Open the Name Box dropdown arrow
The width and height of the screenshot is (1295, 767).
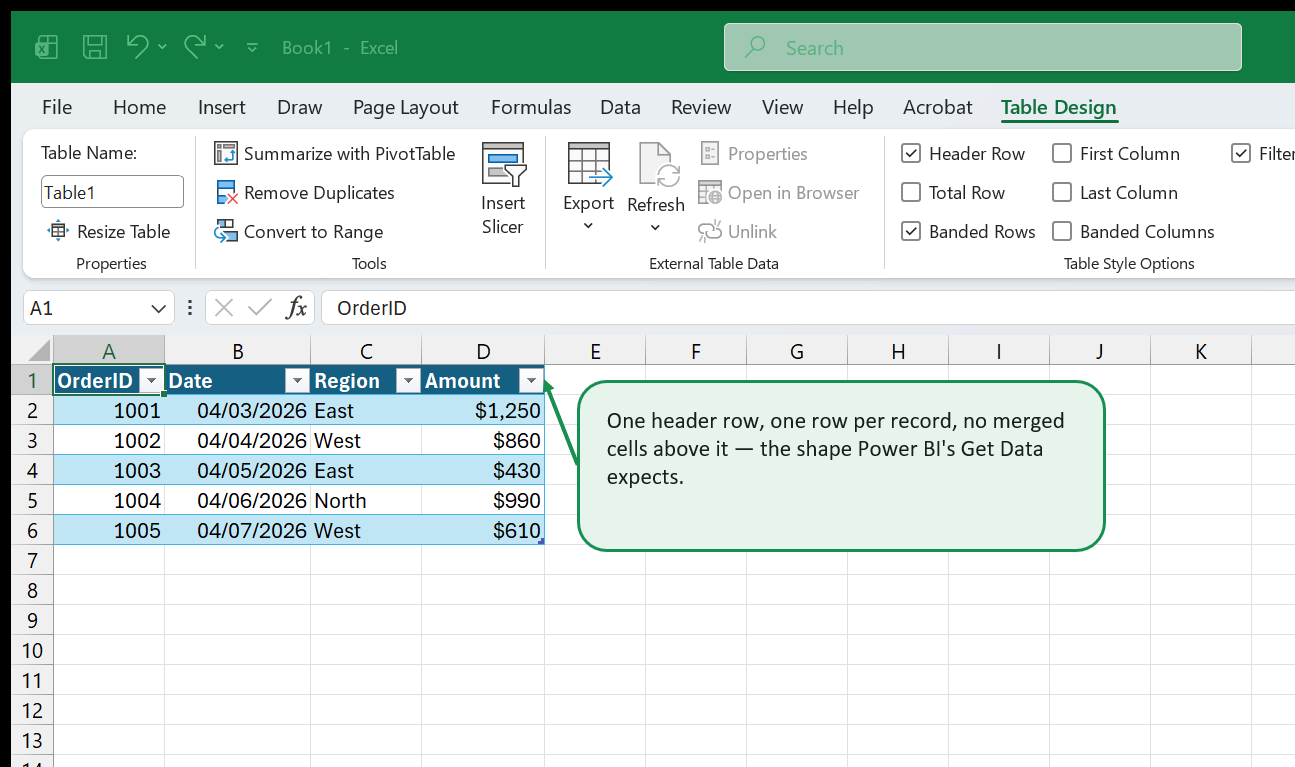(158, 309)
